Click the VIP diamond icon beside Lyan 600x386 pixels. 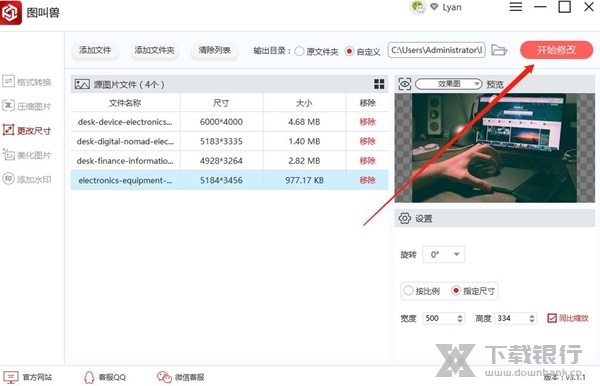coord(434,7)
